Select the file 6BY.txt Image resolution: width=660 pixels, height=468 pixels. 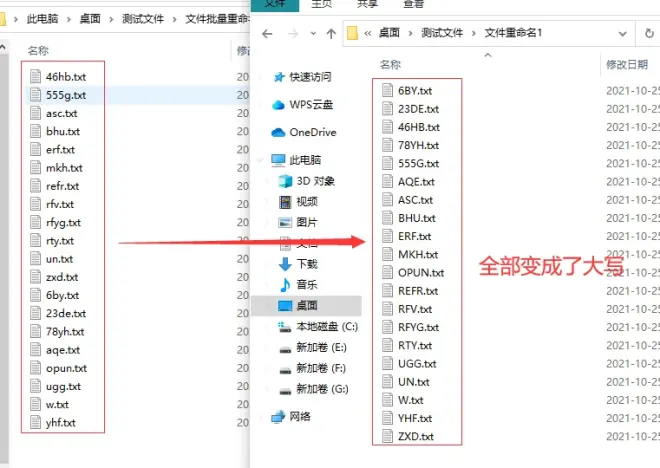414,91
